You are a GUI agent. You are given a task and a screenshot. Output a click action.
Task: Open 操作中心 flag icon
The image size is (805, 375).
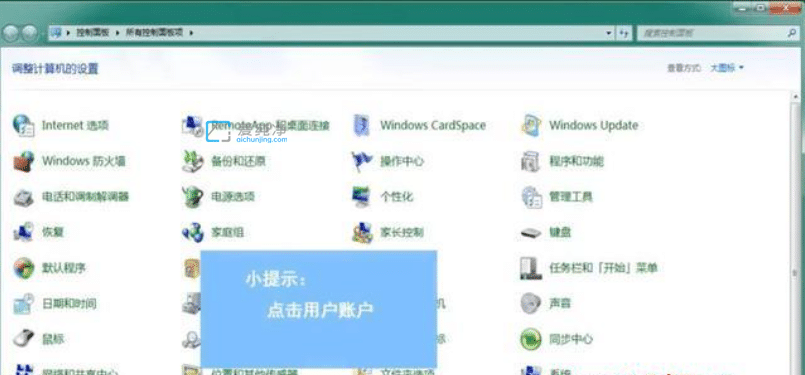tap(362, 161)
